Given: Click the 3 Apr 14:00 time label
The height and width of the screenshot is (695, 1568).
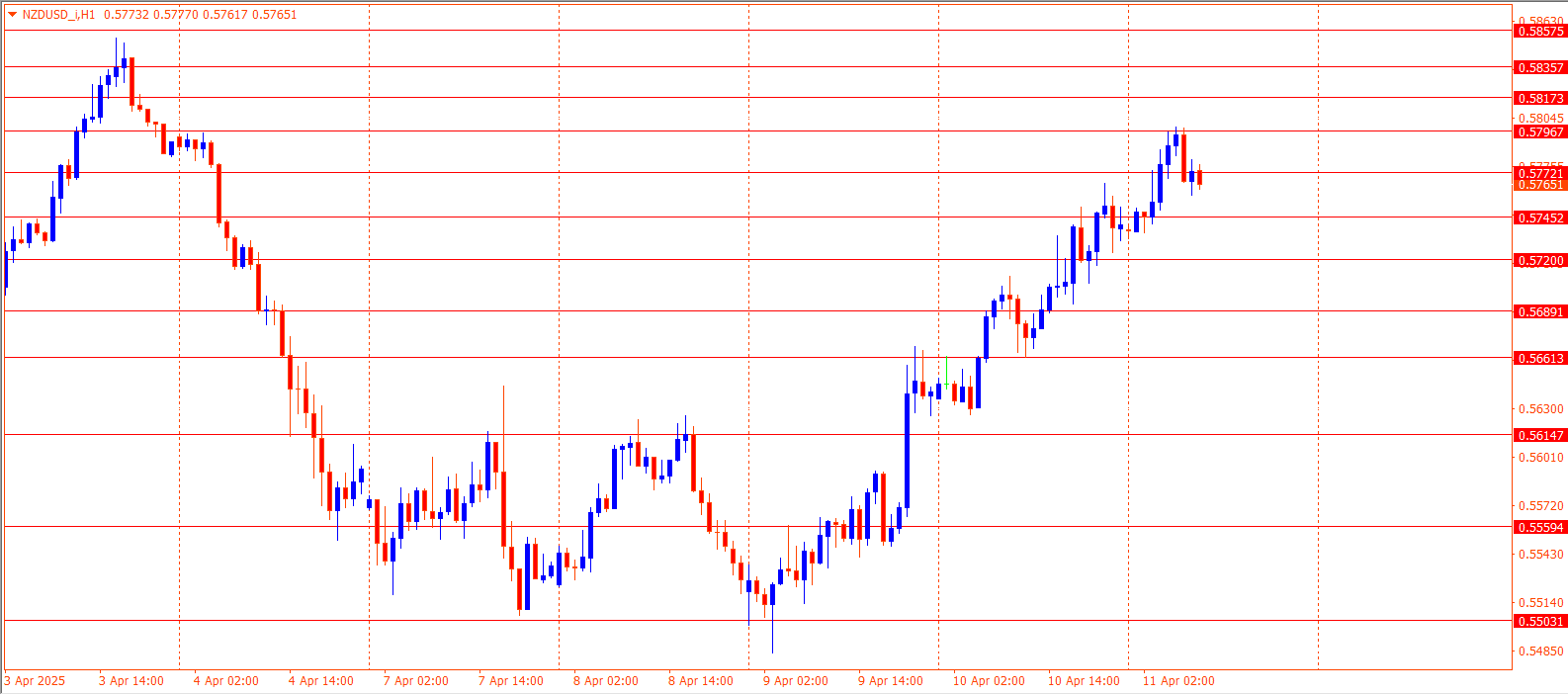Looking at the screenshot, I should (131, 681).
